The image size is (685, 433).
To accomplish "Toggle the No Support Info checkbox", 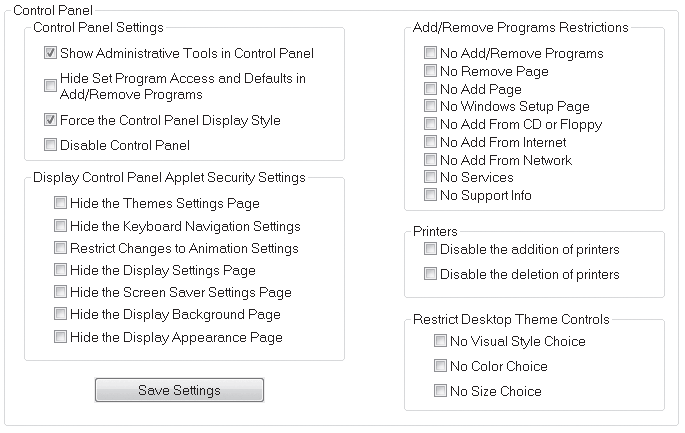I will click(x=430, y=195).
